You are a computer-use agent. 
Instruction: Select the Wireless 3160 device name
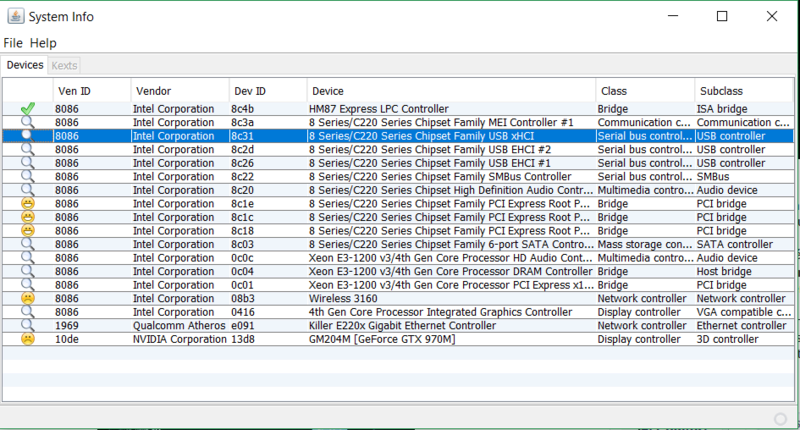(343, 298)
